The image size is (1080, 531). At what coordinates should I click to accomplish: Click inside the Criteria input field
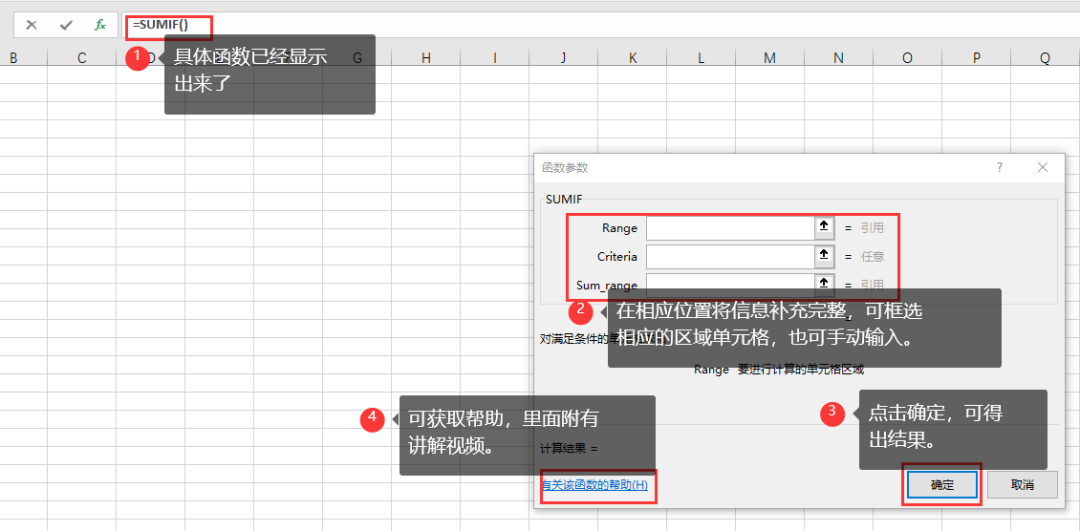731,256
